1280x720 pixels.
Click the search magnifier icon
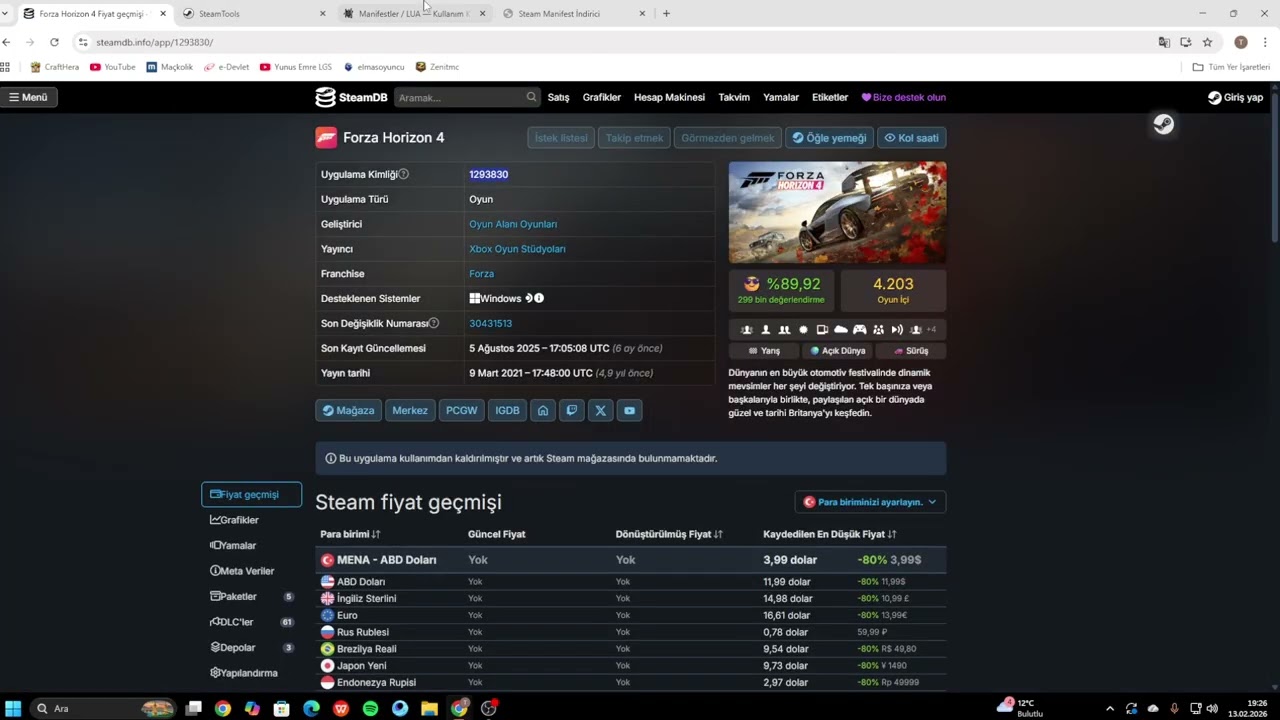point(531,97)
